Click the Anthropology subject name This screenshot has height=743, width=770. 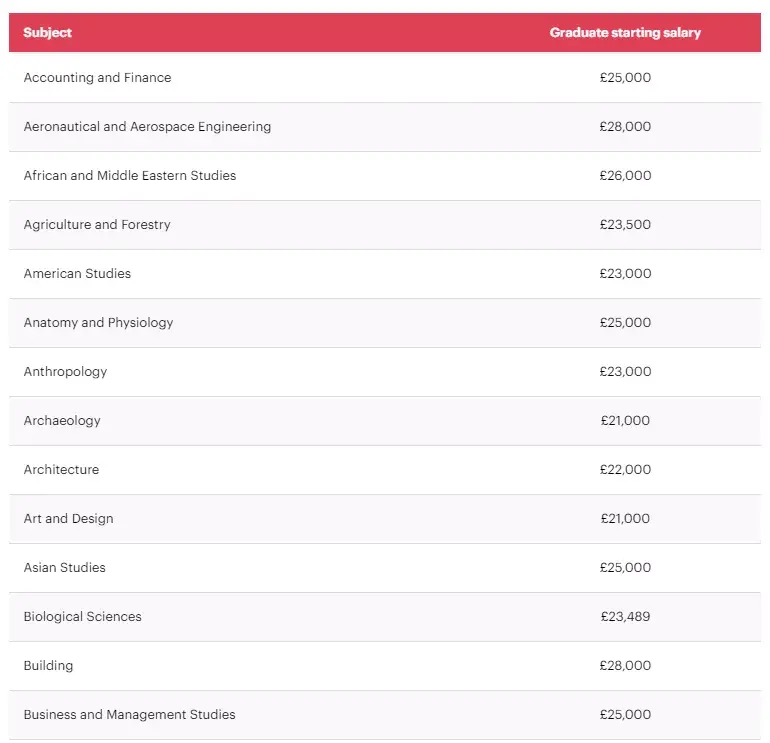(65, 372)
